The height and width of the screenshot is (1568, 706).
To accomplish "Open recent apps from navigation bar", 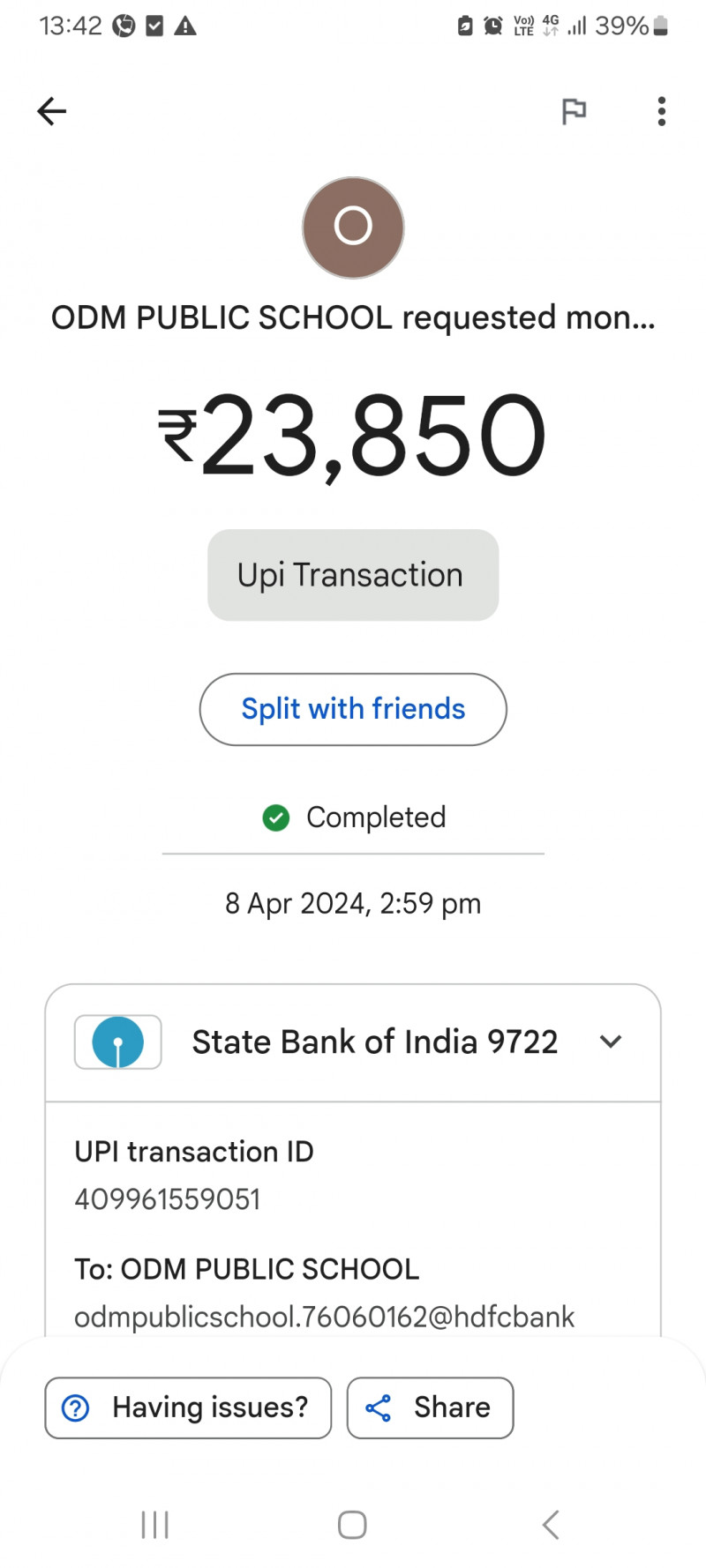I will coord(155,1524).
